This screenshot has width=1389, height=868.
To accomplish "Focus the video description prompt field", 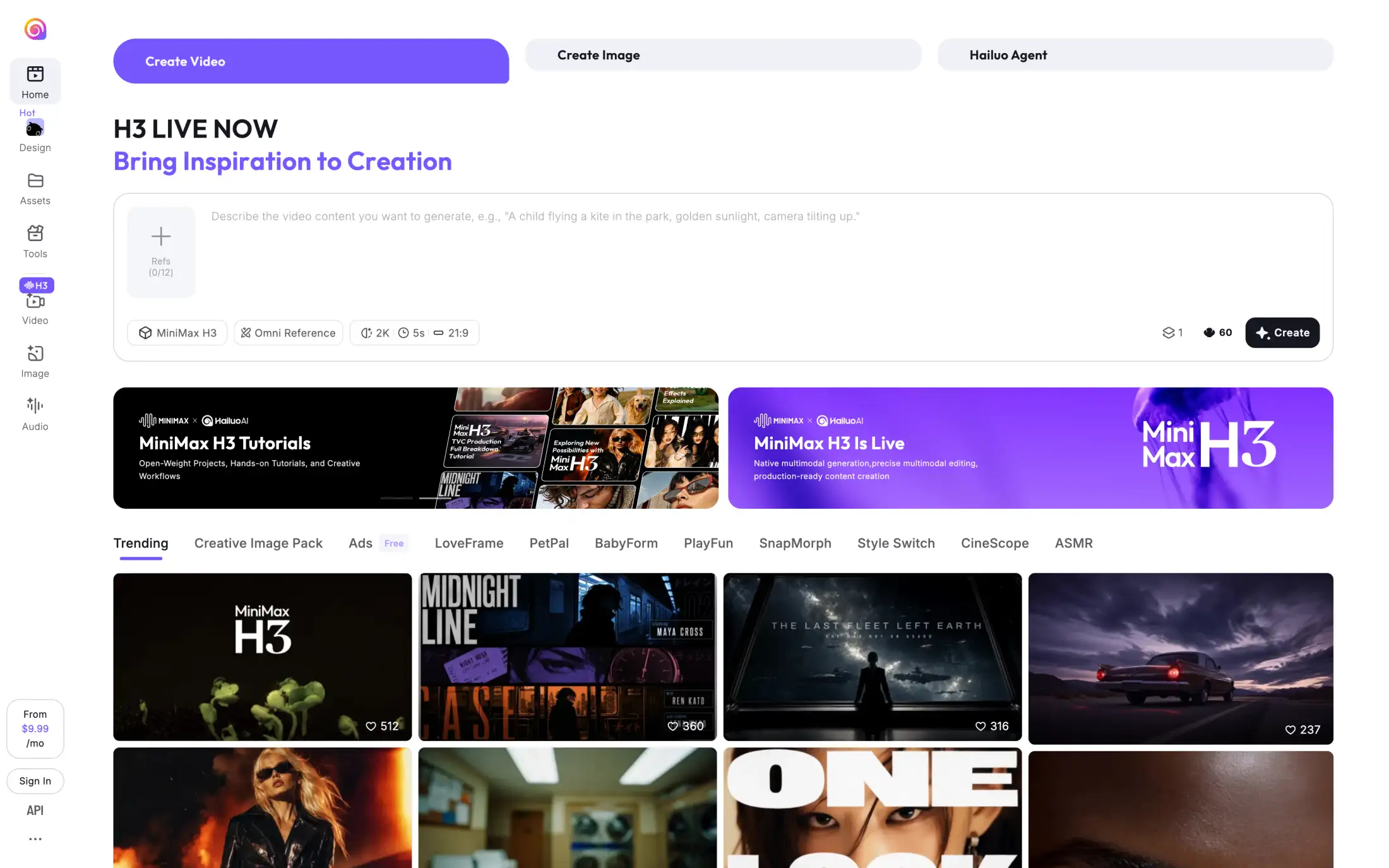I will coord(764,253).
